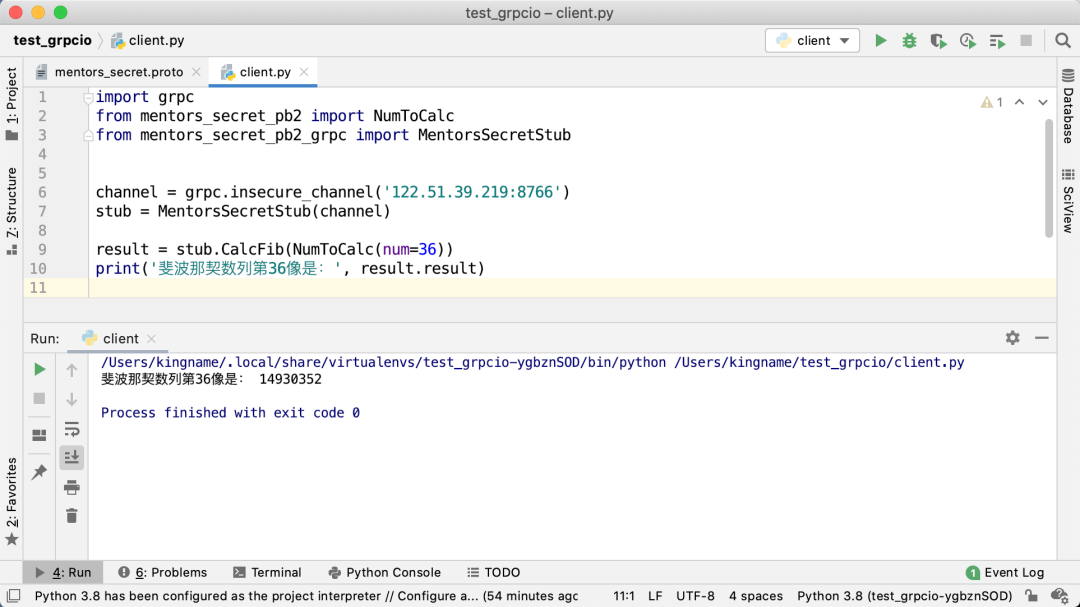Change line separator LF
The image size is (1080, 607).
click(x=655, y=596)
